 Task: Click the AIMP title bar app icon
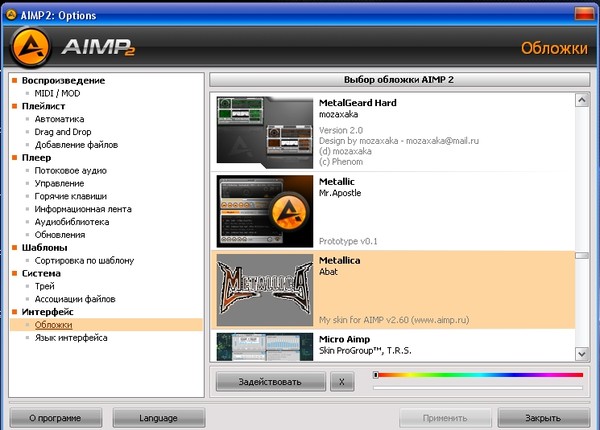[11, 15]
